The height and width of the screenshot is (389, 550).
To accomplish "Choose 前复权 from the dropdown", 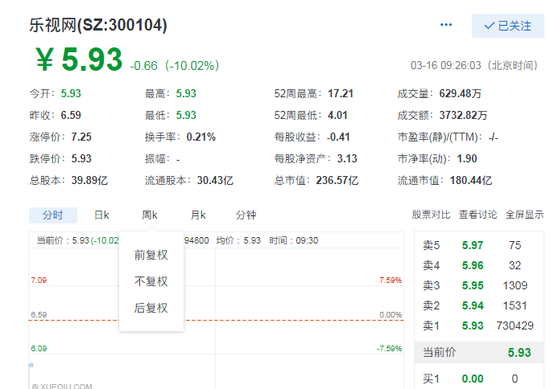I will [151, 255].
